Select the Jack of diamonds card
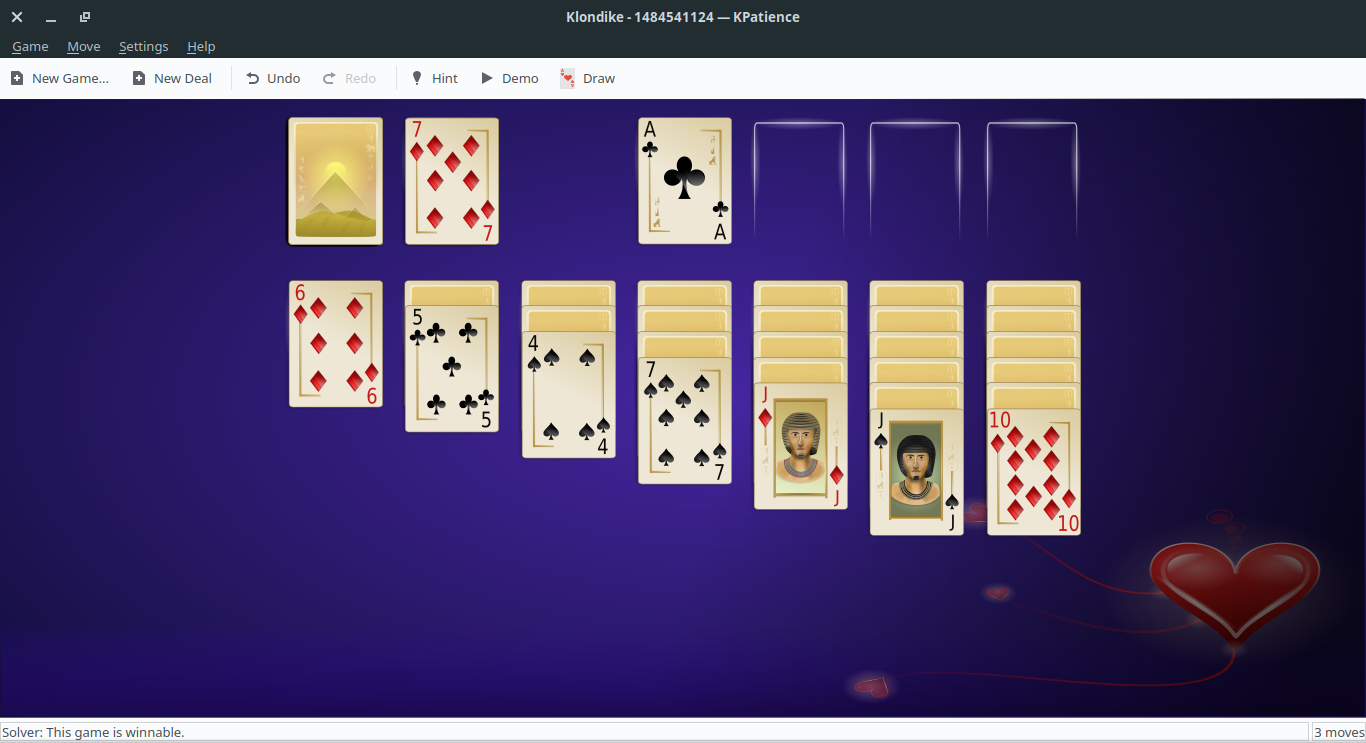Image resolution: width=1366 pixels, height=743 pixels. coord(801,446)
